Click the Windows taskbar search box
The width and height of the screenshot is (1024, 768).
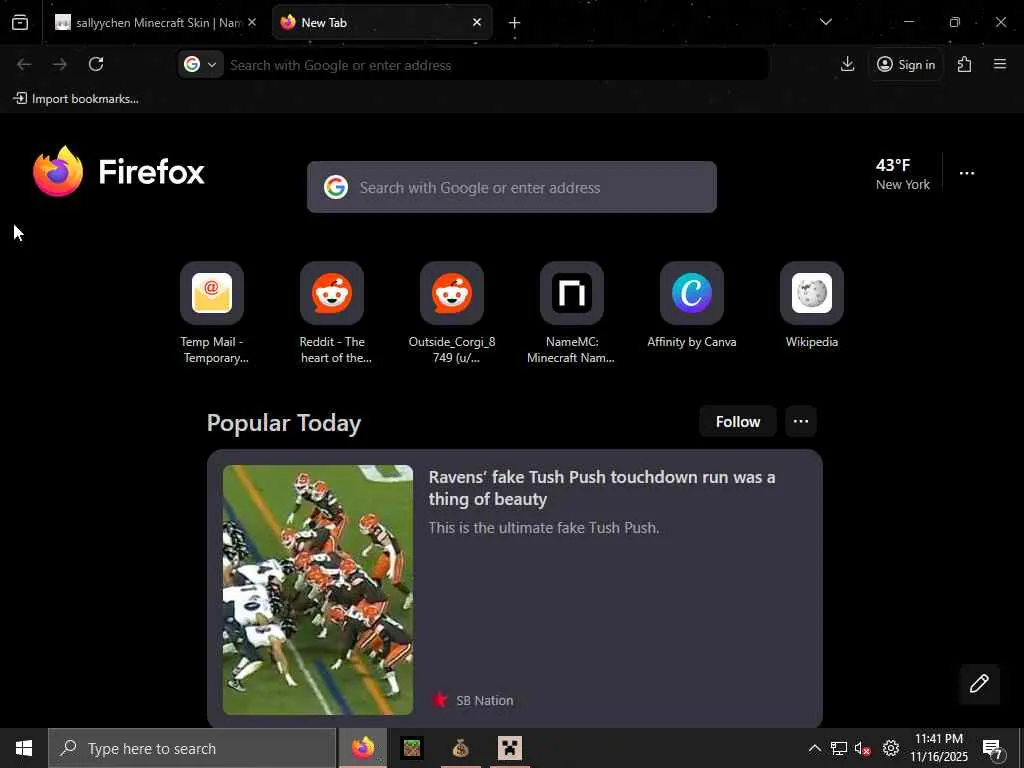pyautogui.click(x=192, y=748)
